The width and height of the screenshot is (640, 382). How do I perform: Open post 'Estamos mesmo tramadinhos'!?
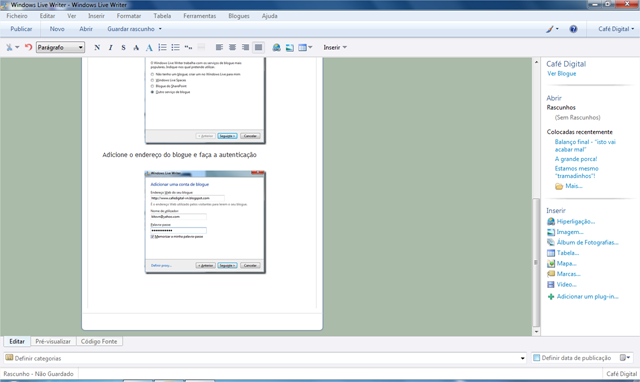coord(576,172)
